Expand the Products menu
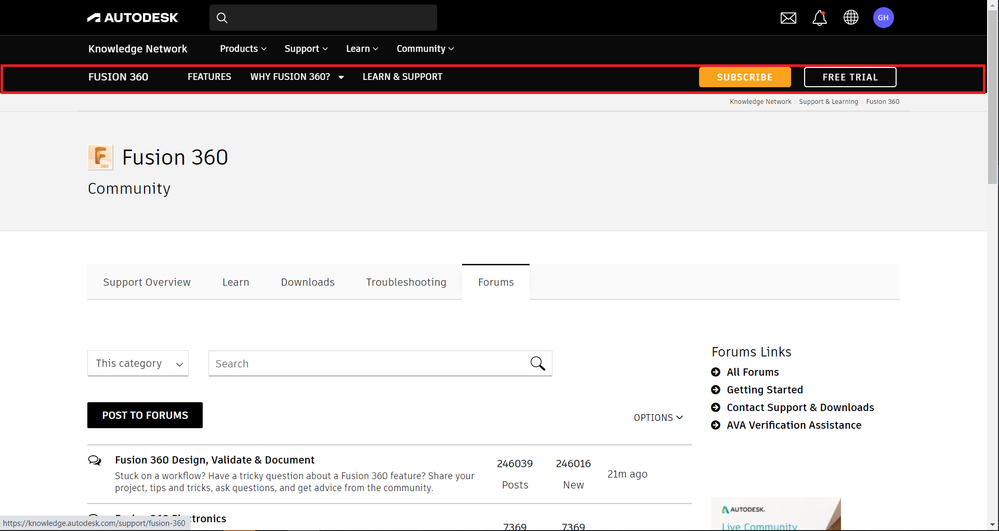Viewport: 999px width, 531px height. pyautogui.click(x=243, y=48)
